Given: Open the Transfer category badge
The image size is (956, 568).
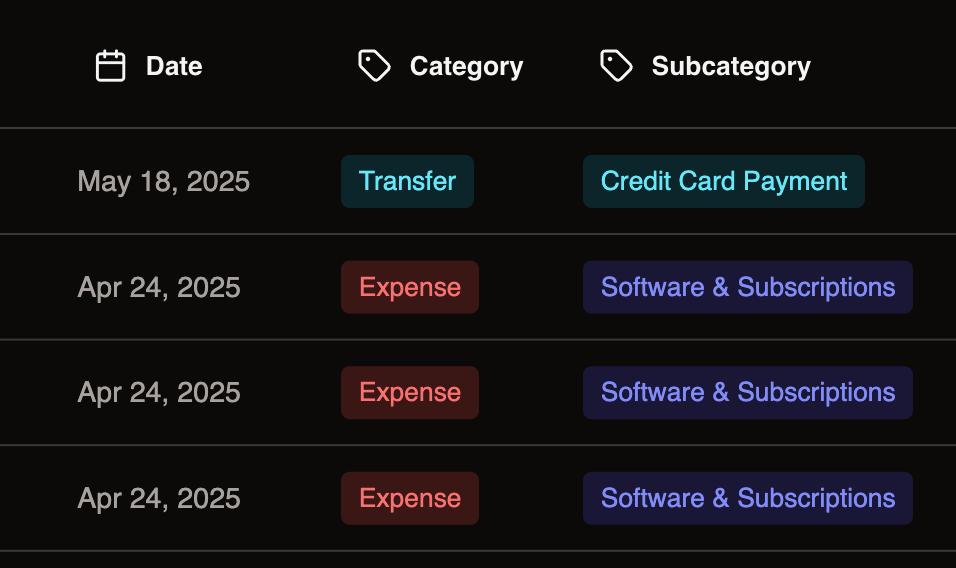Looking at the screenshot, I should (407, 182).
